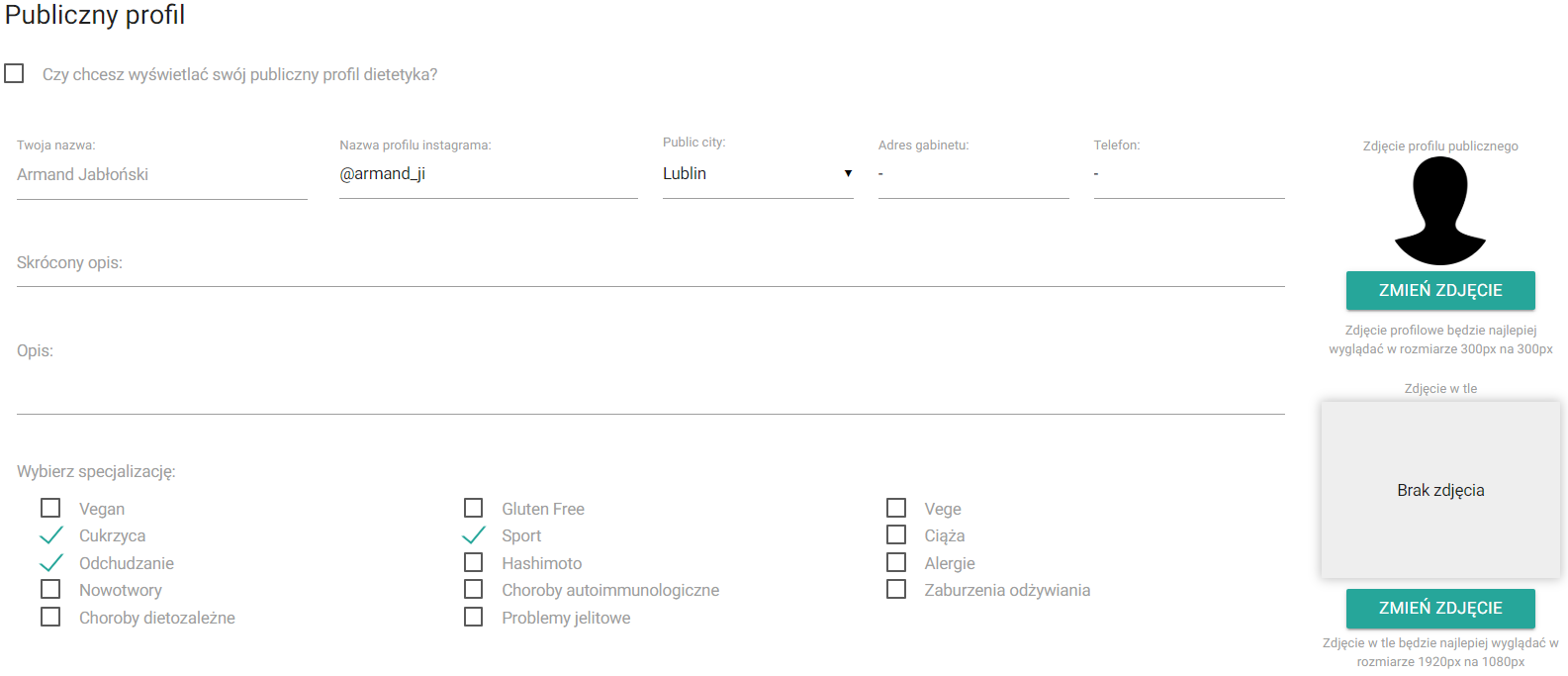Uncheck the Cukrzyca specialization

pyautogui.click(x=50, y=535)
